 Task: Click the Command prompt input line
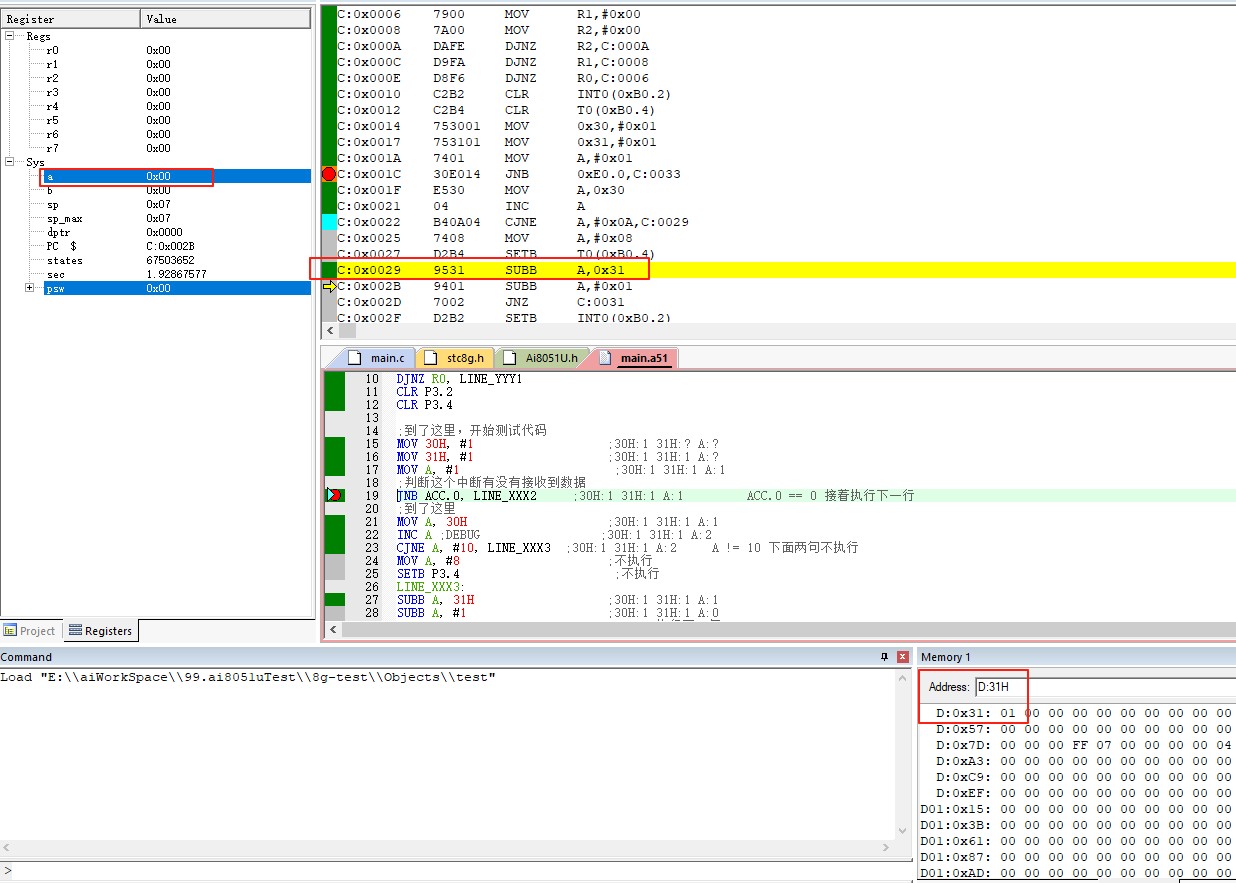tap(457, 871)
